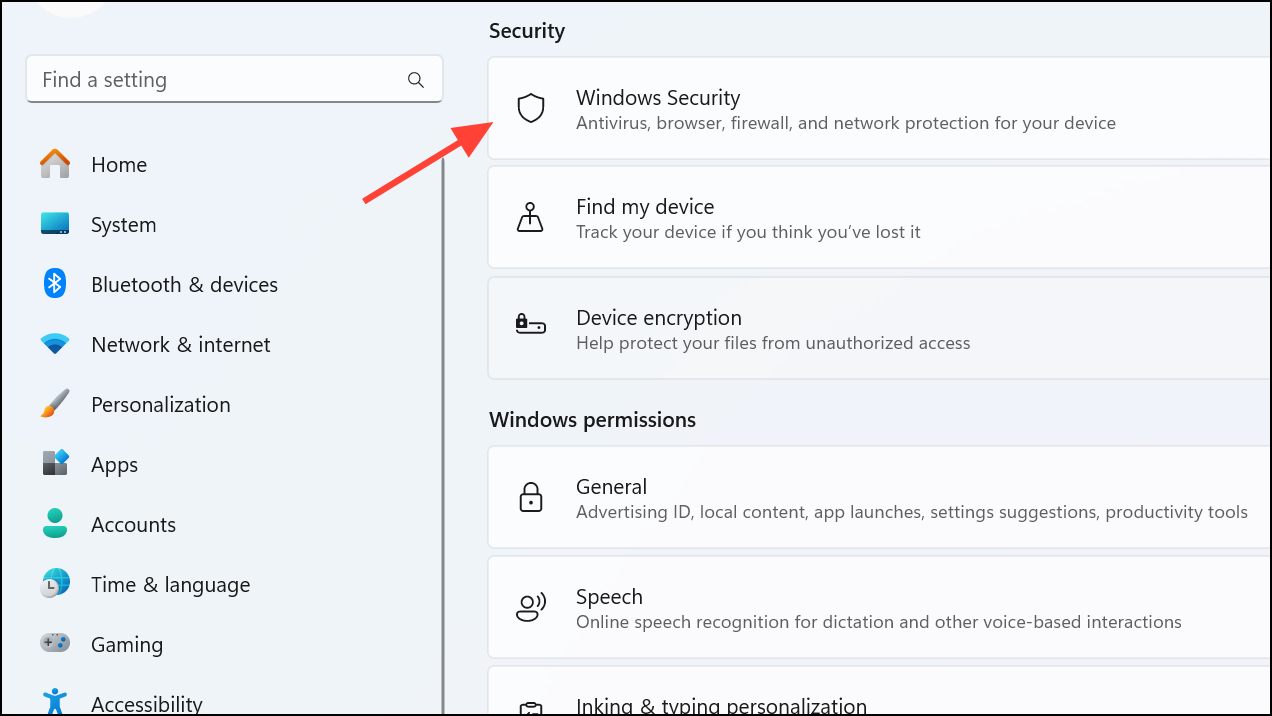Select Time & language label

pos(170,585)
